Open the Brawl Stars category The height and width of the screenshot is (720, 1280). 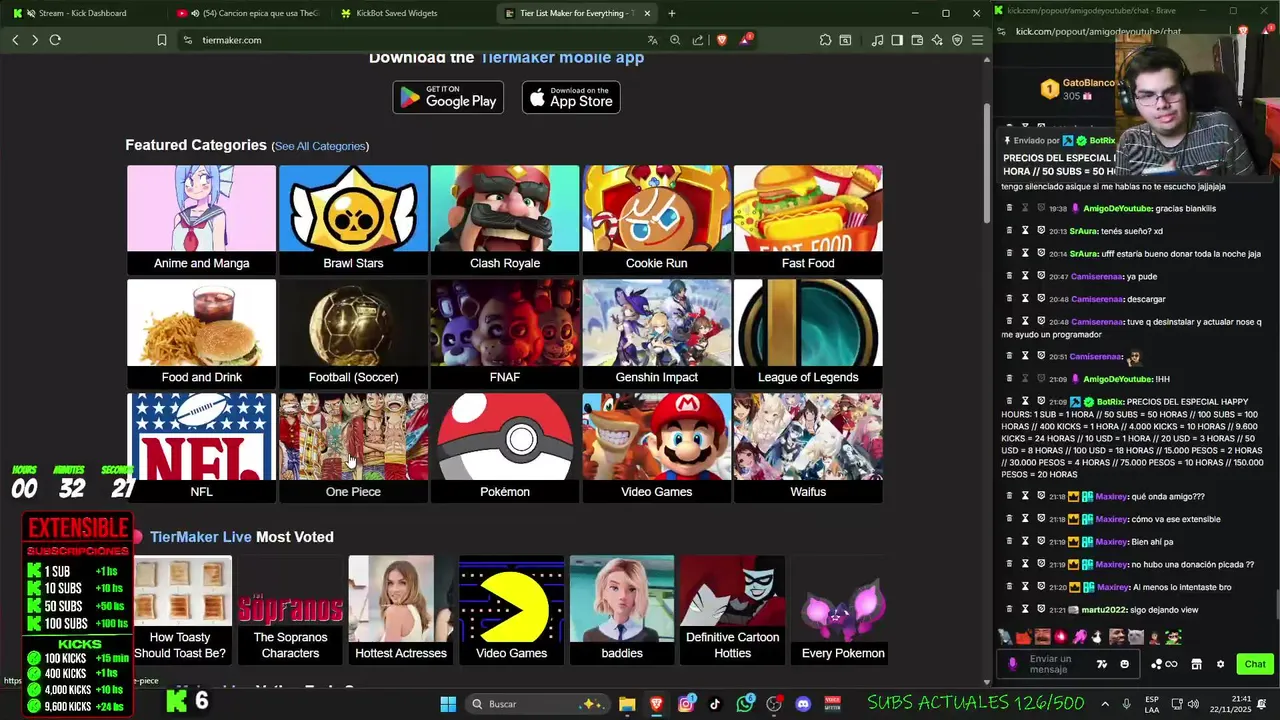[353, 220]
